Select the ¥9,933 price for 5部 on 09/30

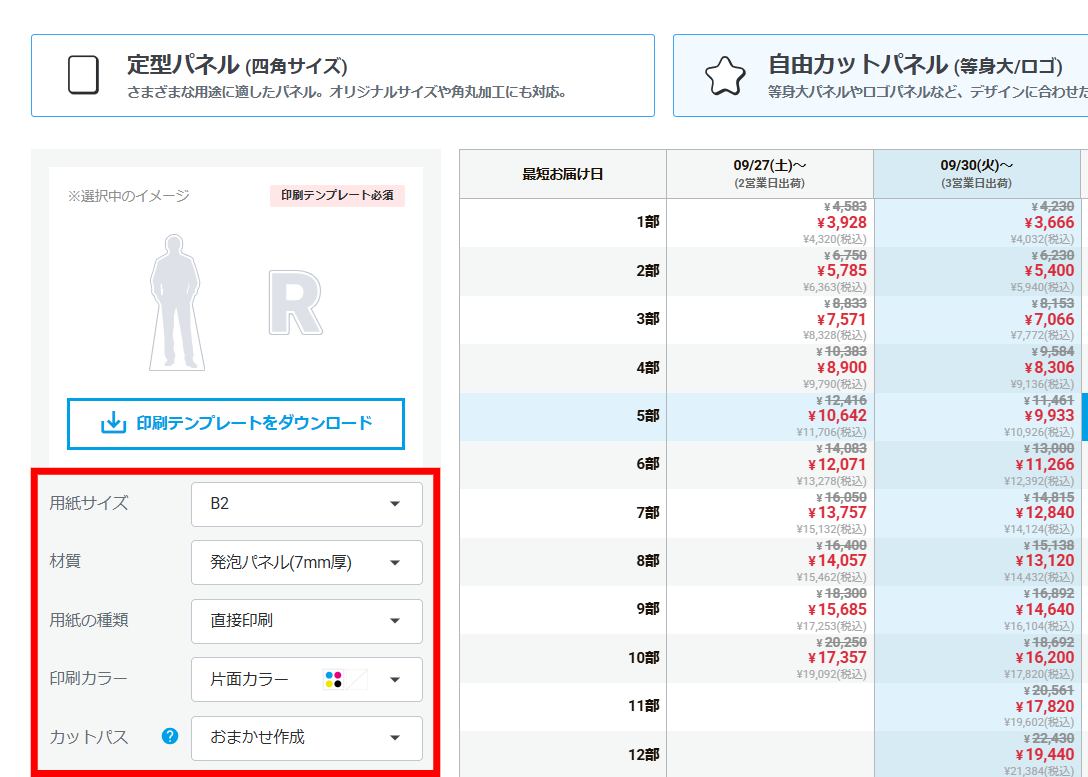tap(1047, 416)
